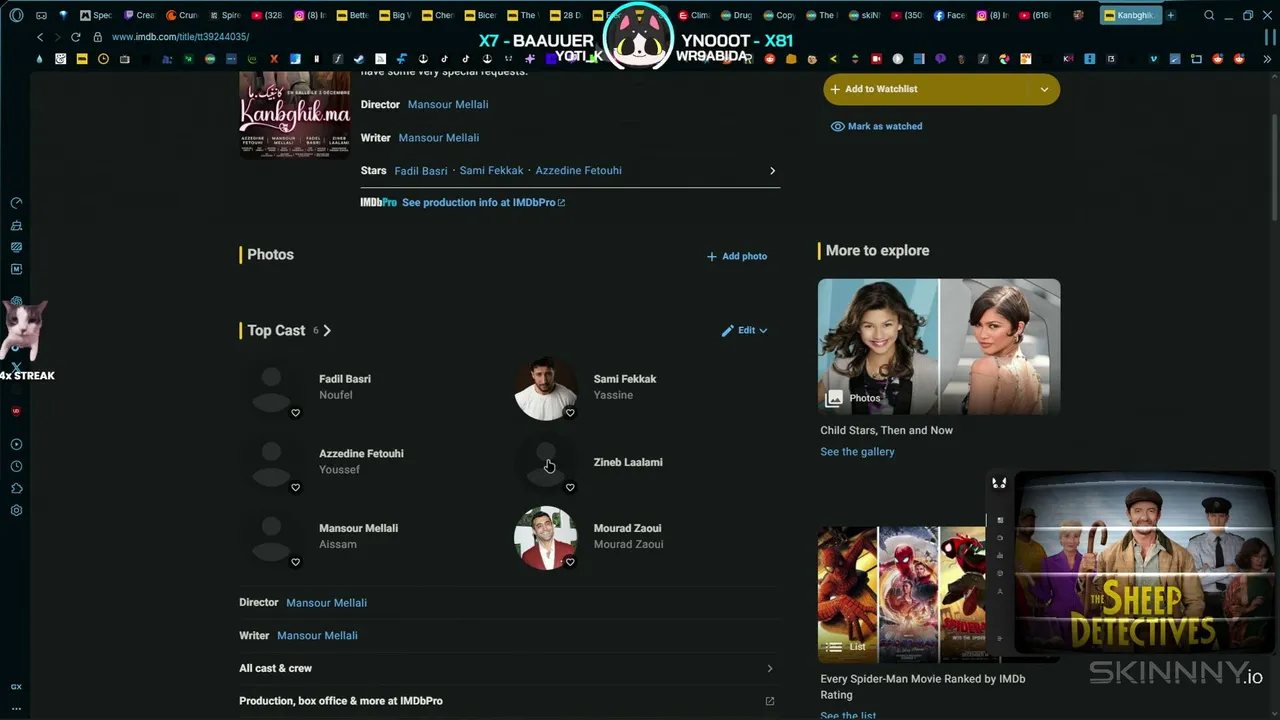Favorite Mourad Zaoui with heart icon
Image resolution: width=1280 pixels, height=720 pixels.
[570, 562]
